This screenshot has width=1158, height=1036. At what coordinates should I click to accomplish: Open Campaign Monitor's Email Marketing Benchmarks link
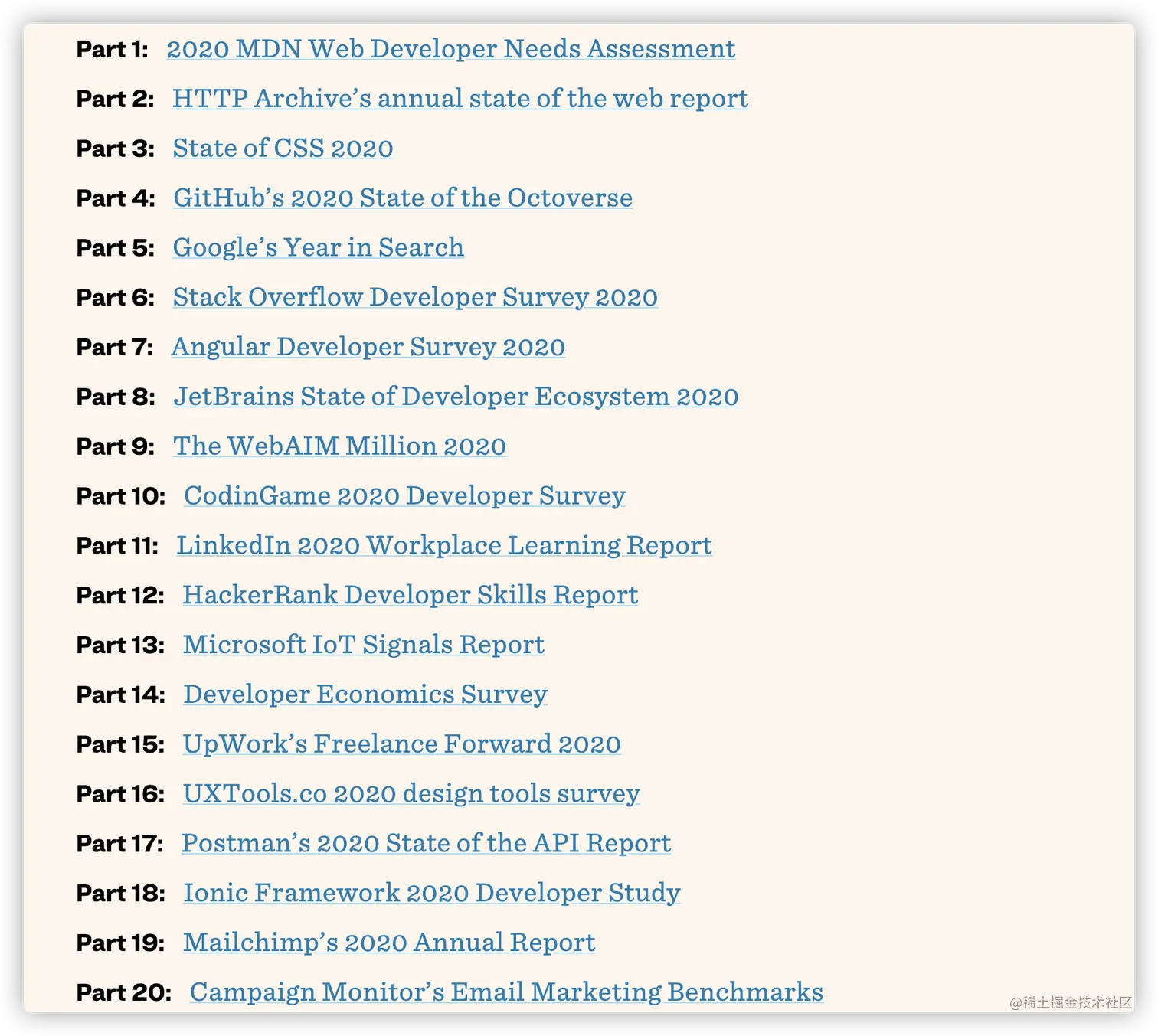(x=506, y=992)
